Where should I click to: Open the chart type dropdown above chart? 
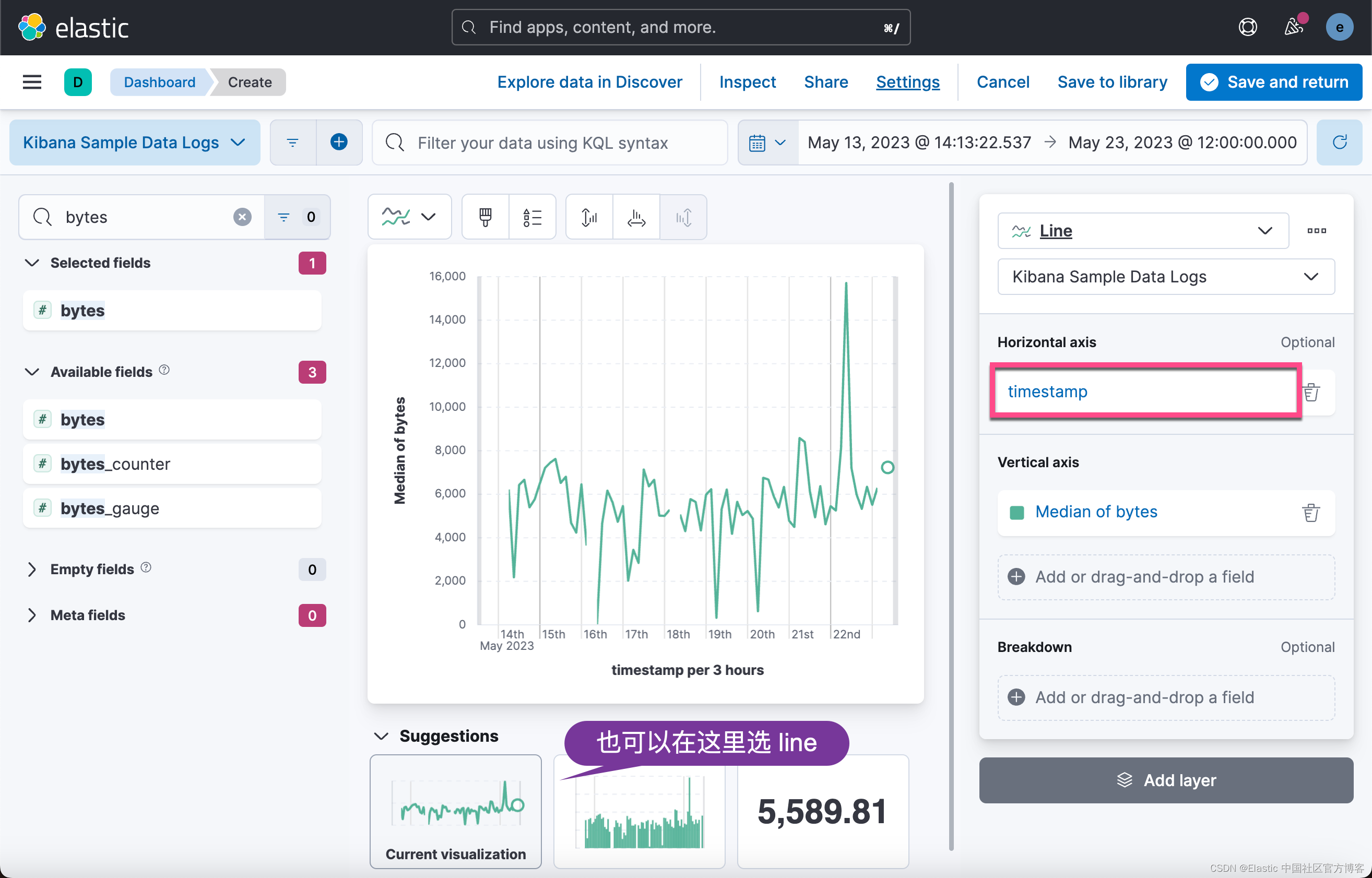(x=409, y=217)
